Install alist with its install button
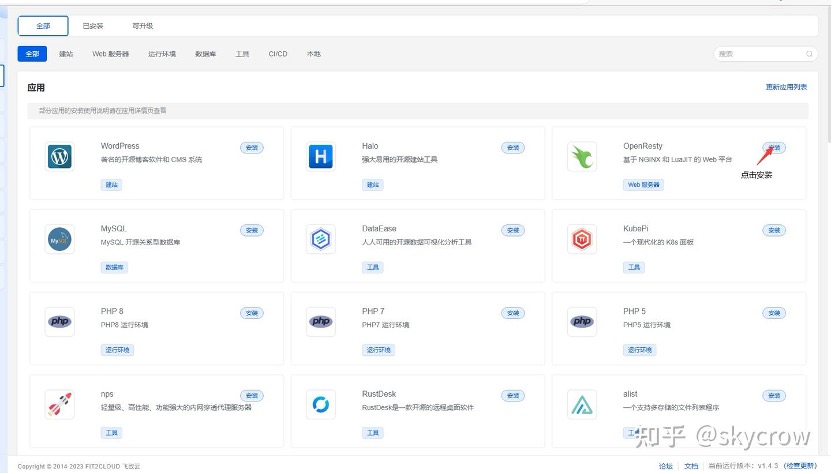 [x=774, y=395]
